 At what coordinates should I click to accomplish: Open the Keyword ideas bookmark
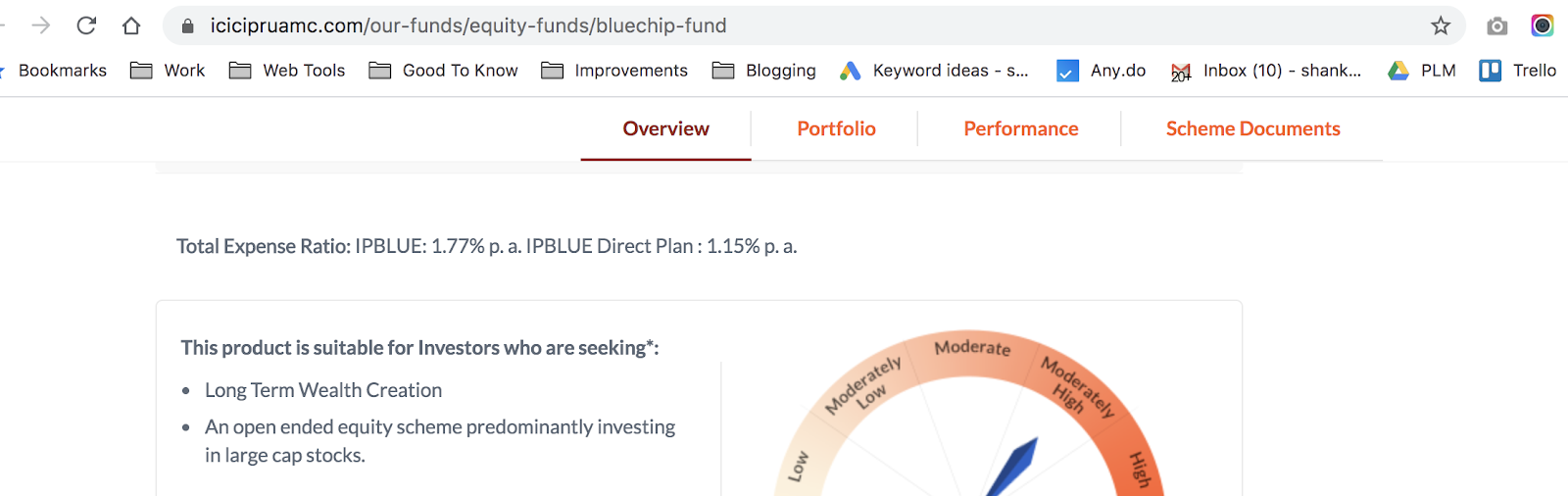coord(934,71)
